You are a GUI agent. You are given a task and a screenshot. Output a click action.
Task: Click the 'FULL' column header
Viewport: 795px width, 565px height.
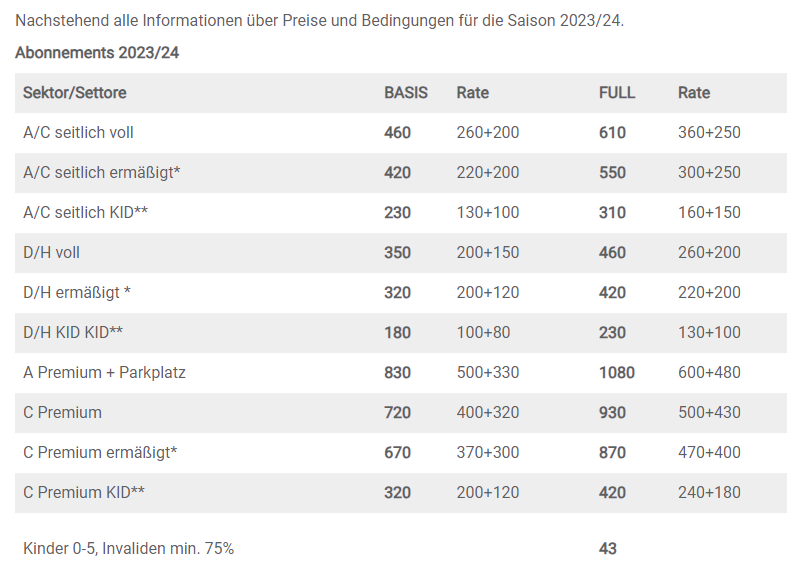pyautogui.click(x=617, y=93)
